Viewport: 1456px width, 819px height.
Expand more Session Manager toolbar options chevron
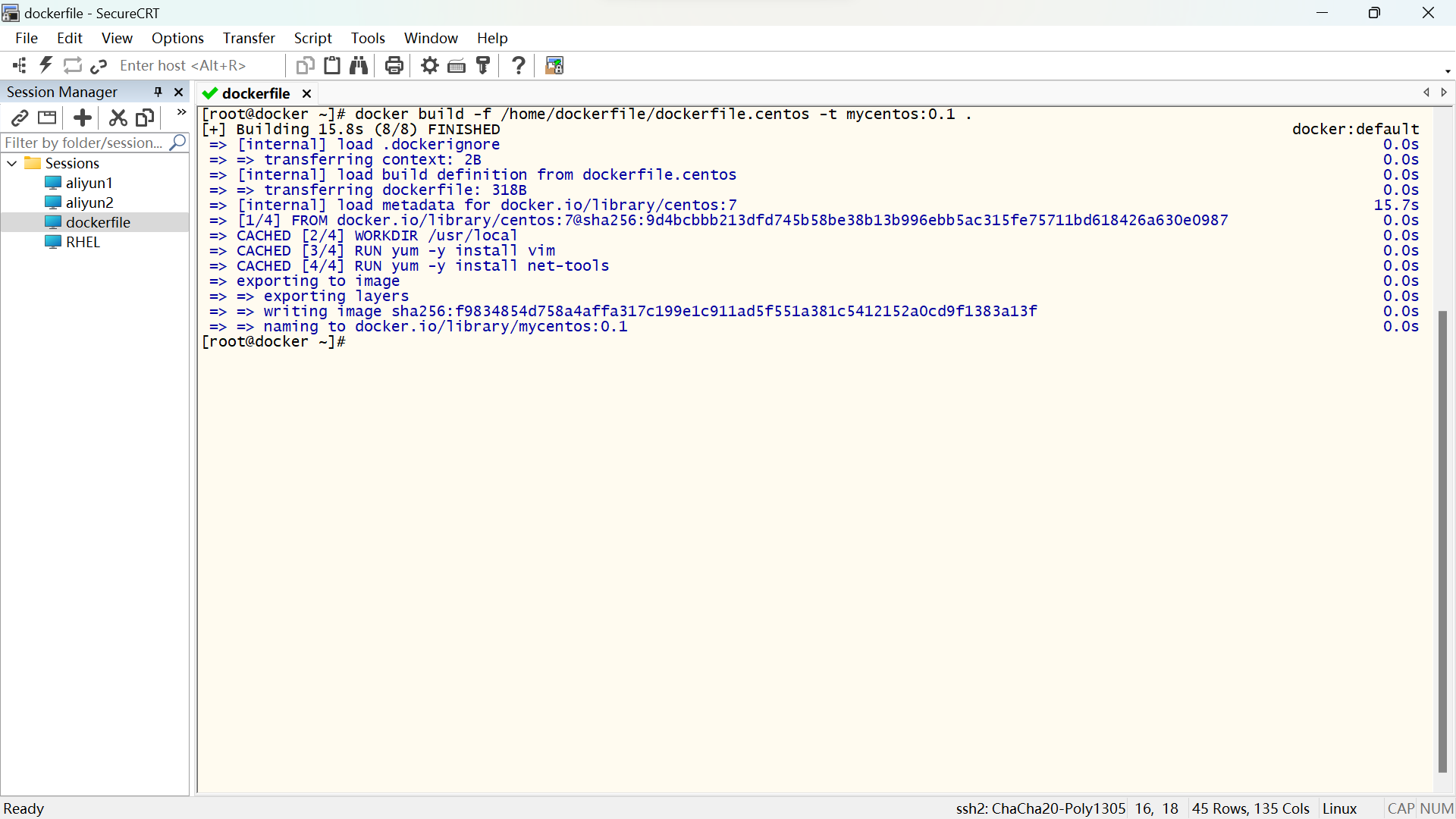(x=181, y=112)
